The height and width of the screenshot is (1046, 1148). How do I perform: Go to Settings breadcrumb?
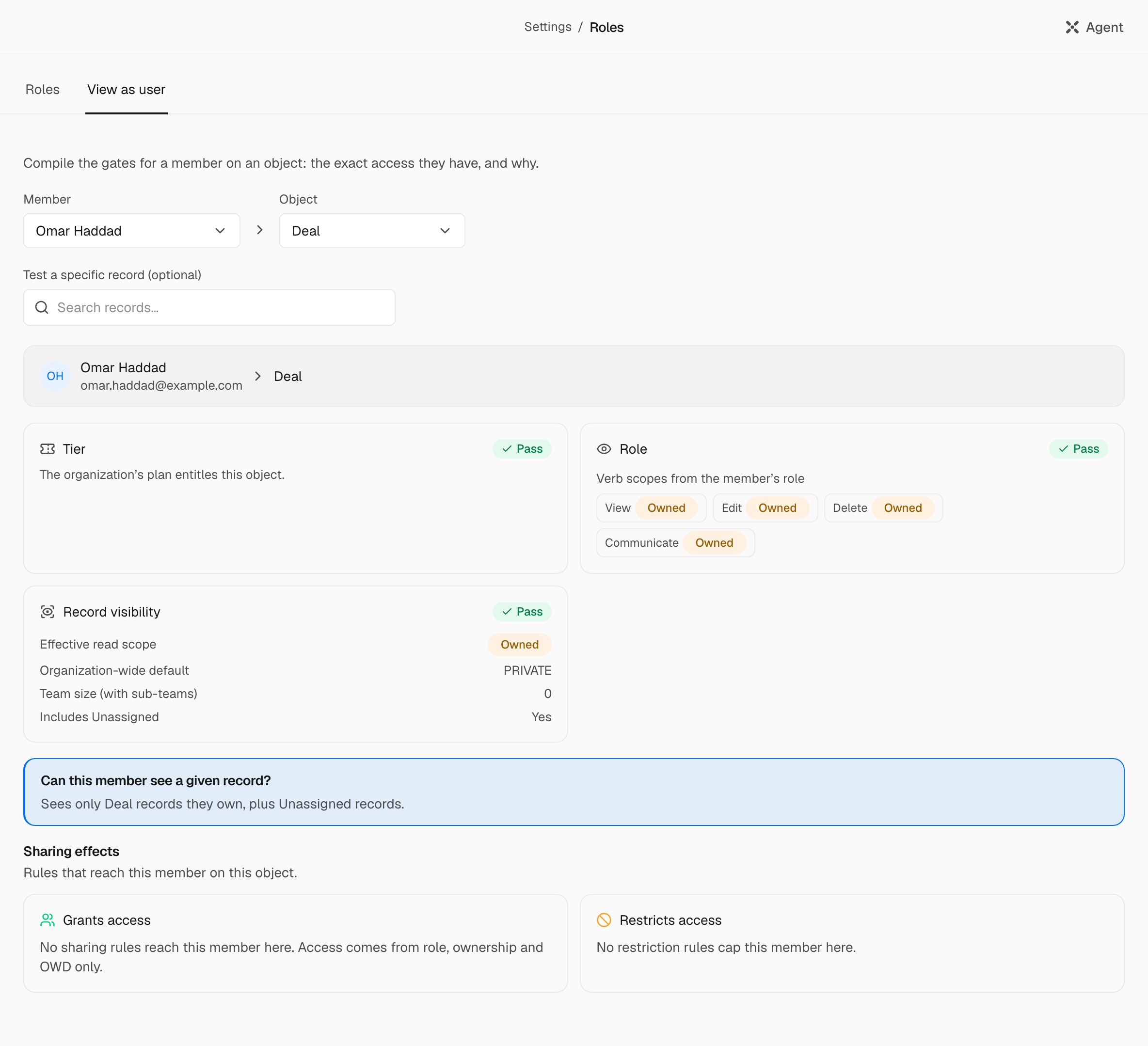[548, 27]
